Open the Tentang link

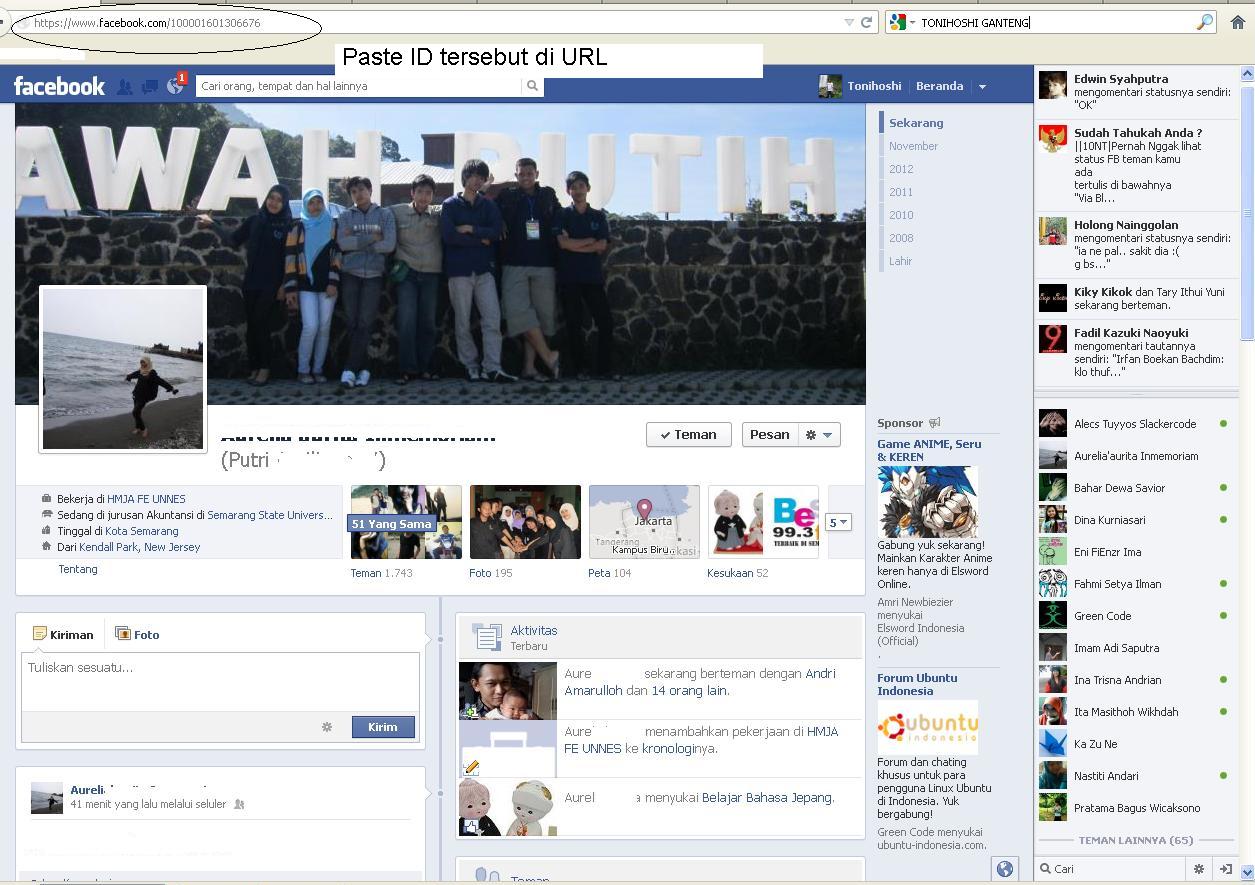pyautogui.click(x=78, y=569)
